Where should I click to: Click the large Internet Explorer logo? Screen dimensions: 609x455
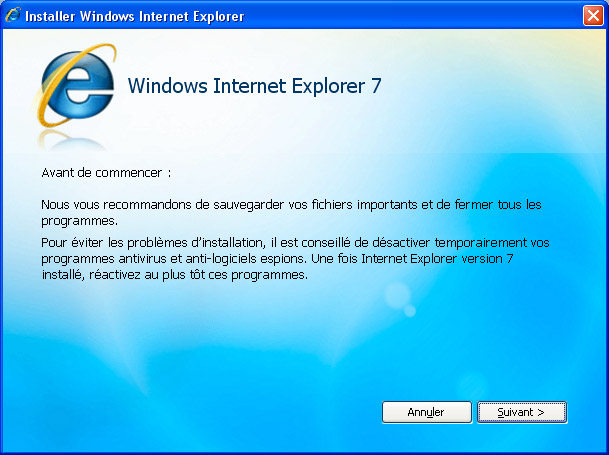[77, 85]
